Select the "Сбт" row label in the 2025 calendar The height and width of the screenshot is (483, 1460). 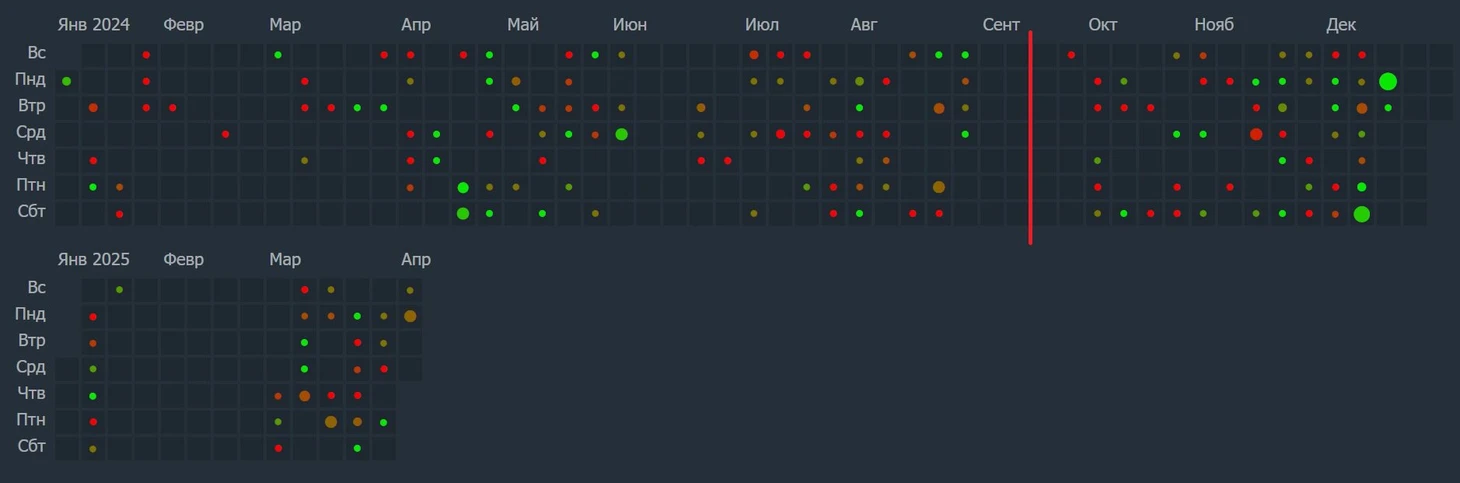pyautogui.click(x=32, y=446)
